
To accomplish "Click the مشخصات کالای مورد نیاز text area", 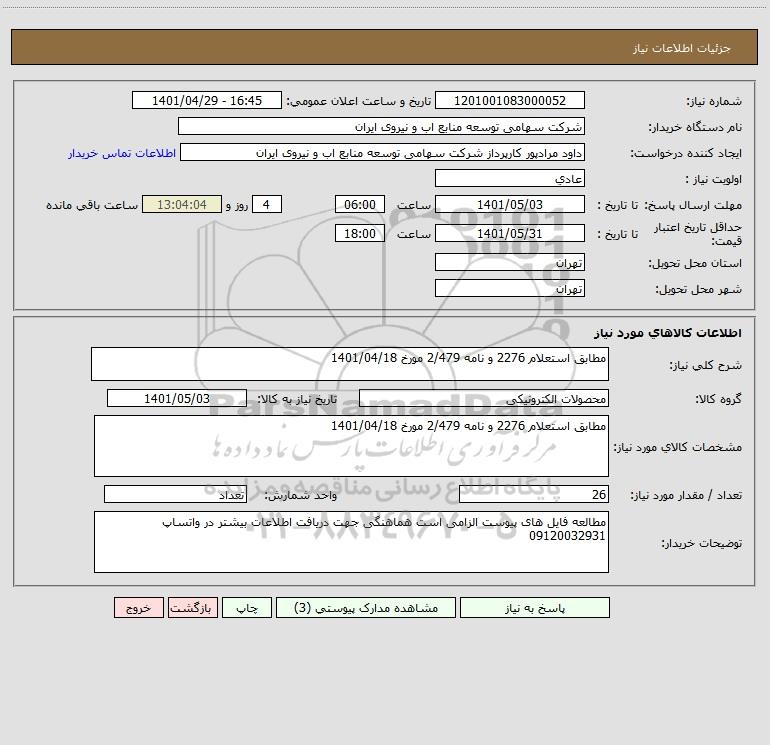I will (351, 446).
